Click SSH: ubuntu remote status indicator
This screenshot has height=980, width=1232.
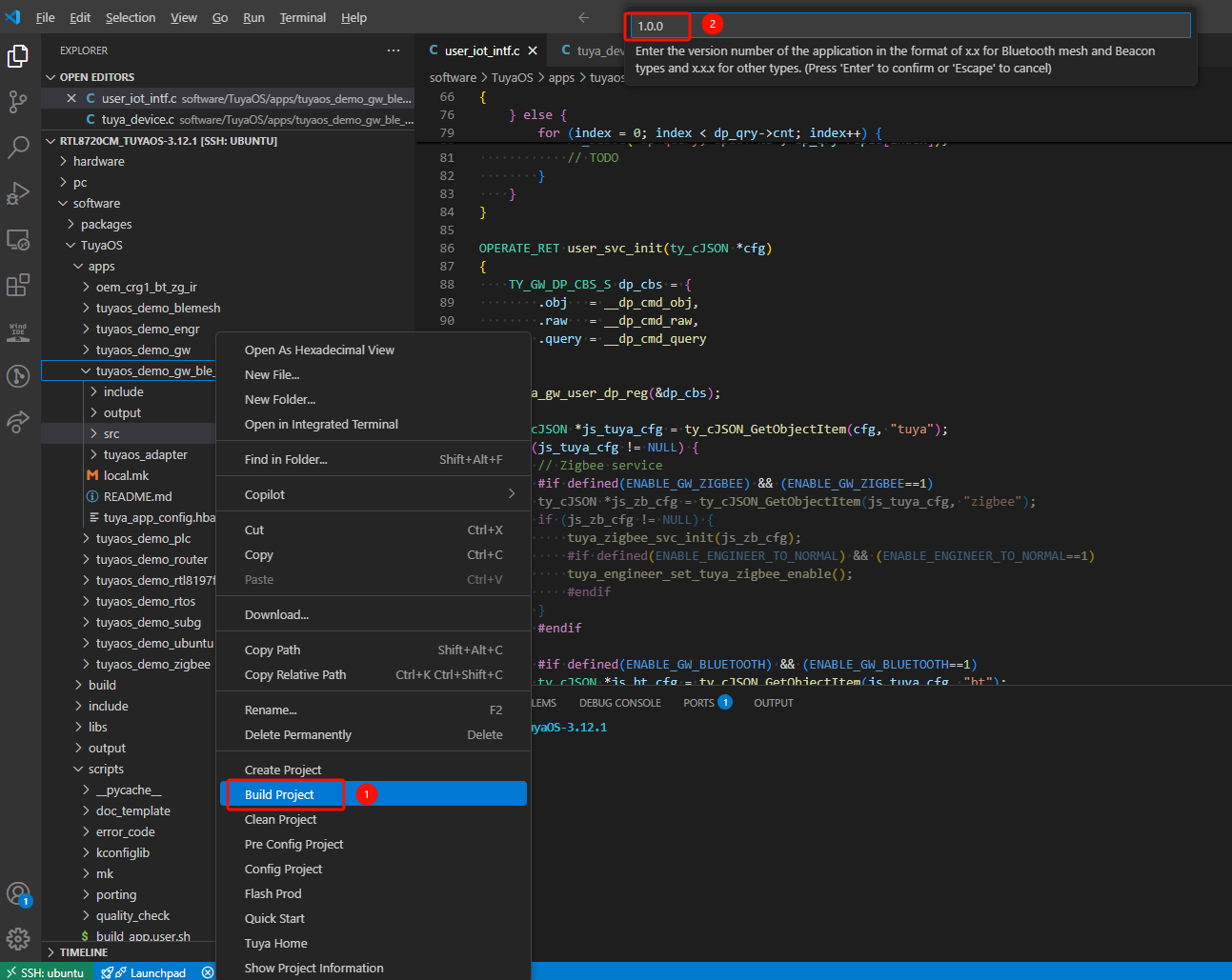coord(45,972)
